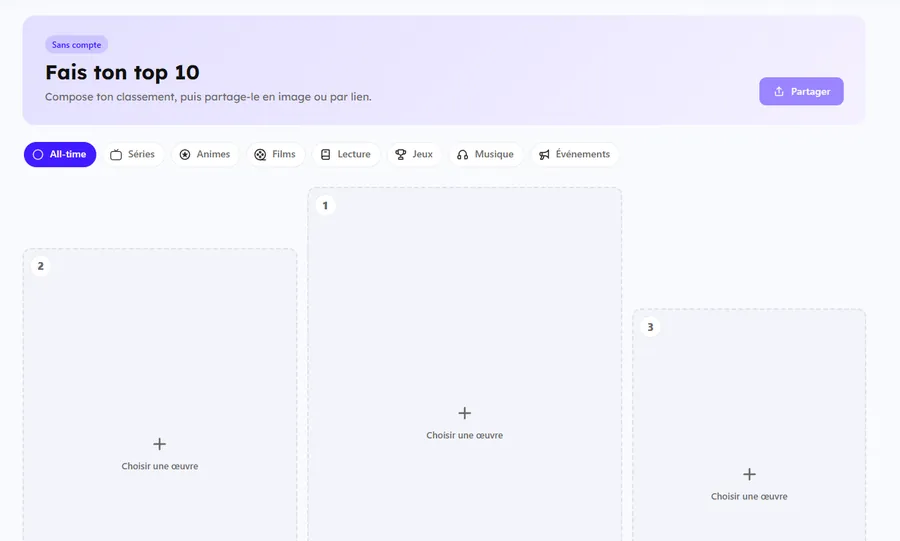This screenshot has height=541, width=900.
Task: Click the circle icon in All-time tab
Action: tap(38, 154)
